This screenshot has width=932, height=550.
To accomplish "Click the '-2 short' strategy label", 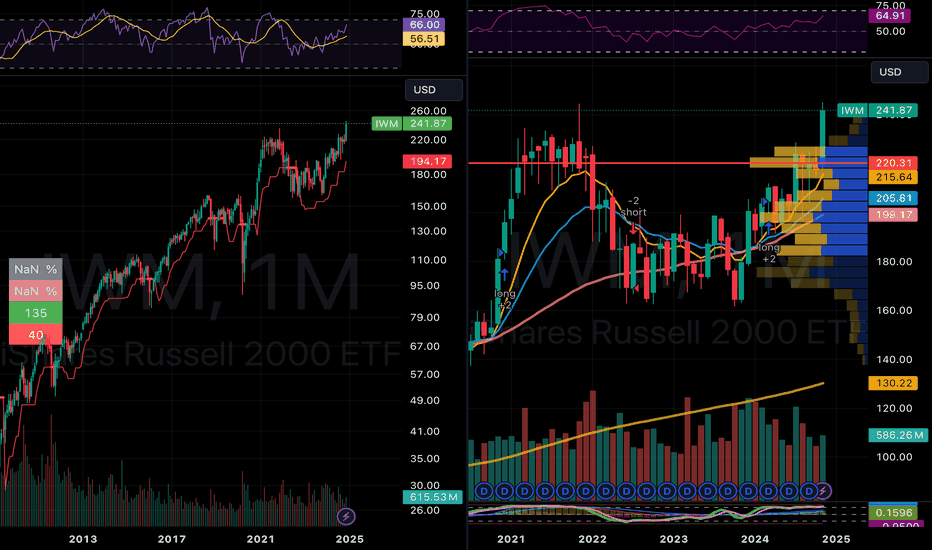I will coord(634,206).
